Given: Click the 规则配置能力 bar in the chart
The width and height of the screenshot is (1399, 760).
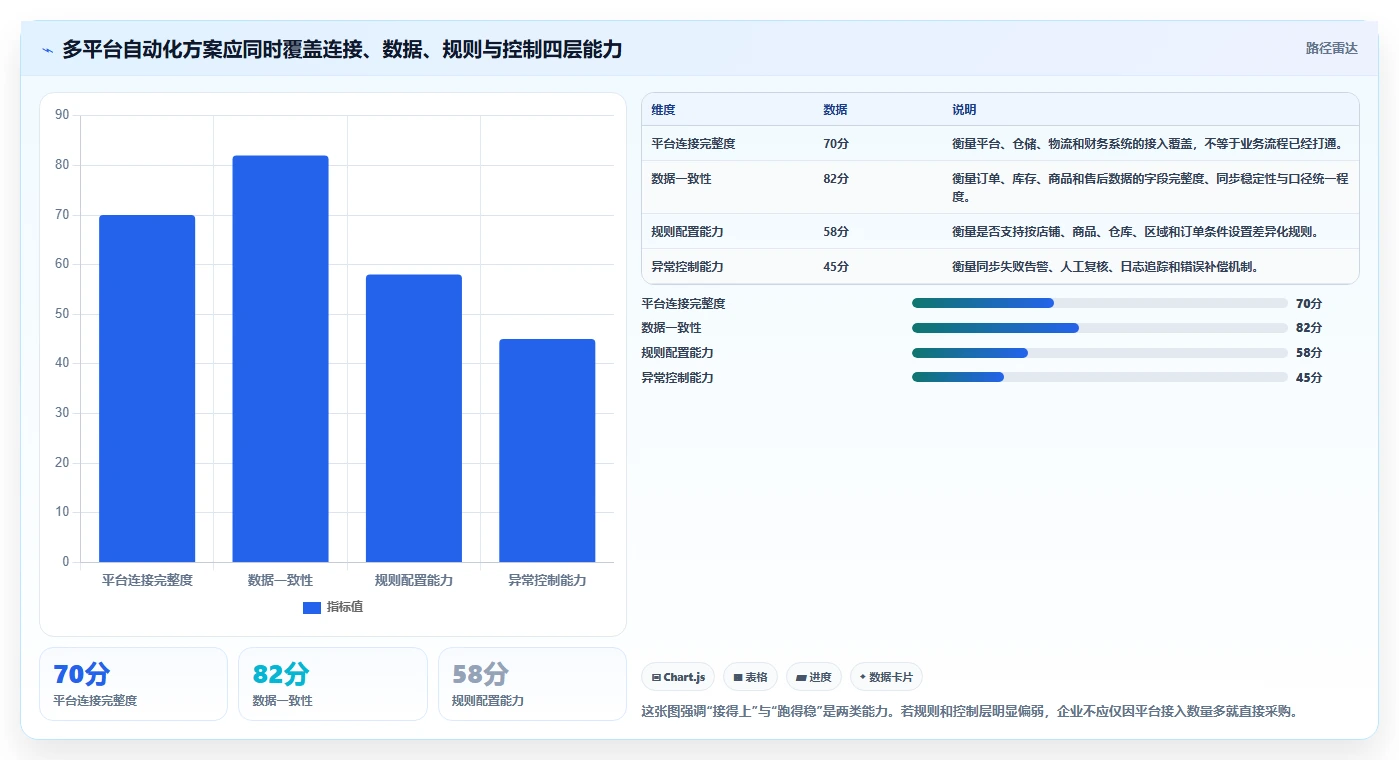Looking at the screenshot, I should point(414,418).
